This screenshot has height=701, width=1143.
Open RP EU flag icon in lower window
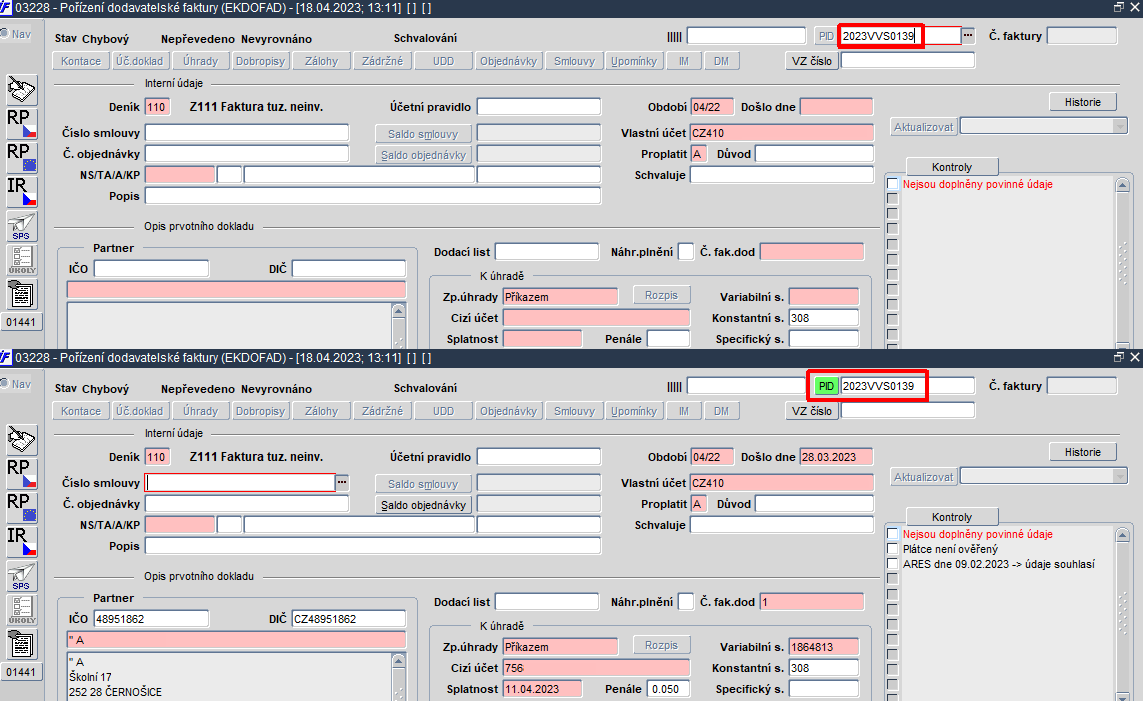click(x=22, y=507)
